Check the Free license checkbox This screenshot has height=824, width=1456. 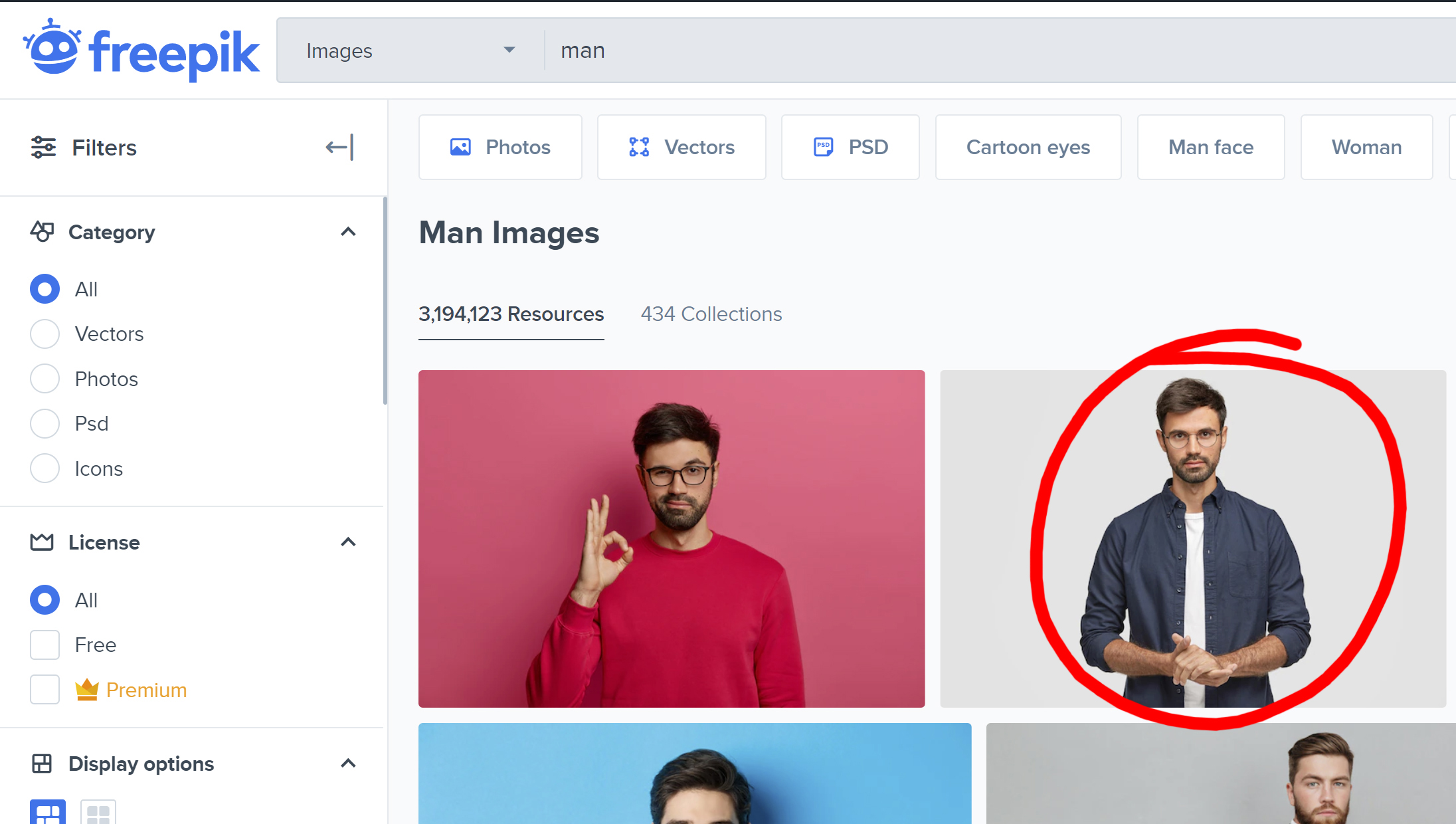coord(45,645)
